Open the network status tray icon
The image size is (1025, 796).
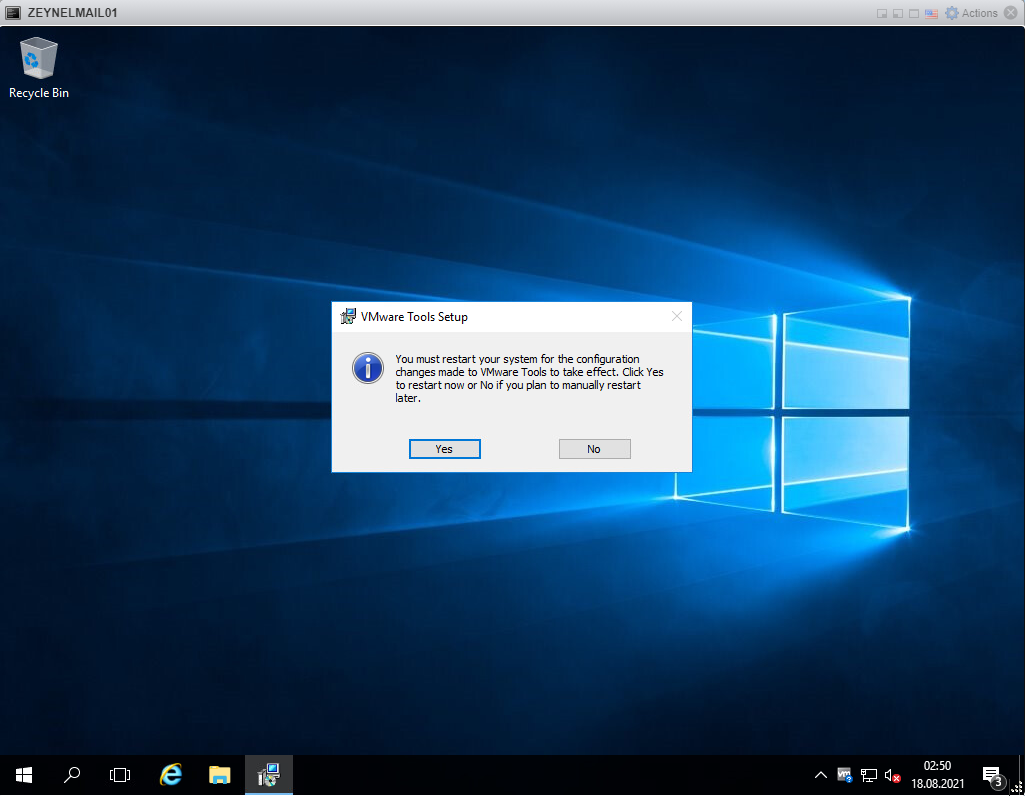[869, 775]
